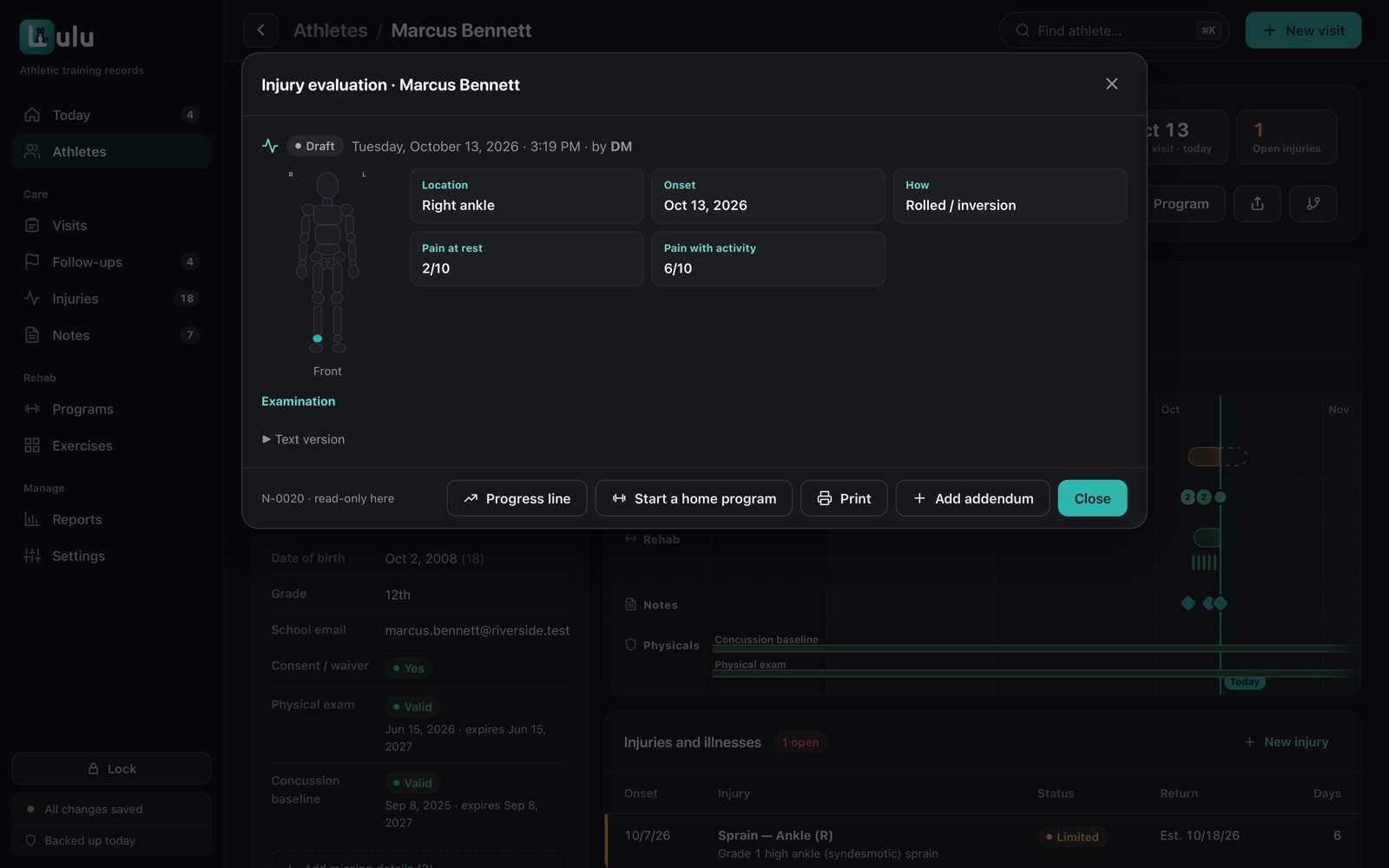Click the branch/merge icon button behind dialog

click(x=1313, y=203)
